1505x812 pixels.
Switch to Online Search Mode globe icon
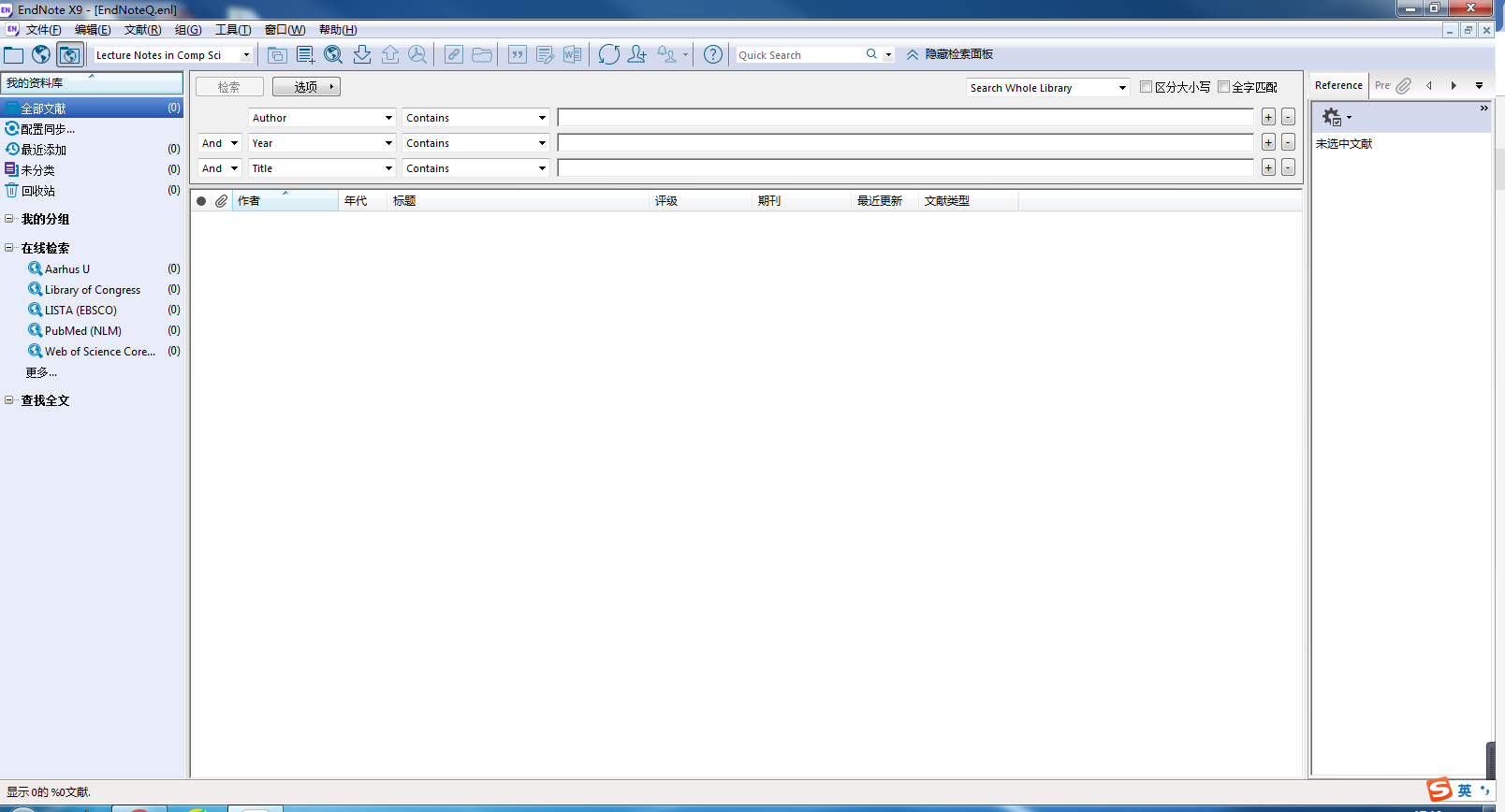click(x=41, y=55)
